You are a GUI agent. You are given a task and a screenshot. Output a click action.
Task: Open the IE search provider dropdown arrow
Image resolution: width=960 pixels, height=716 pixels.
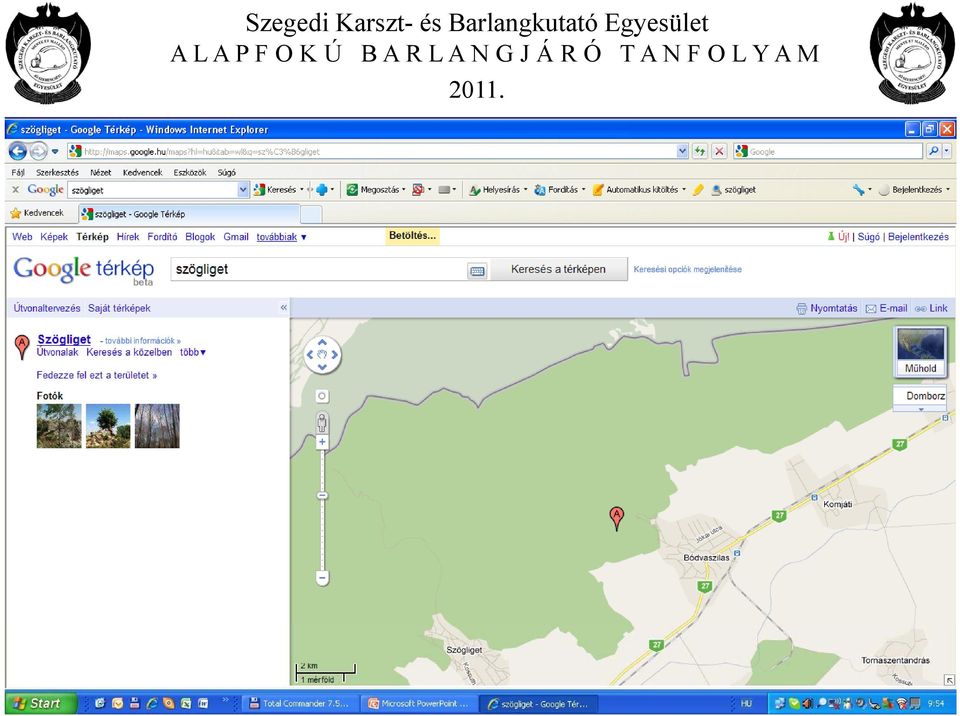948,151
